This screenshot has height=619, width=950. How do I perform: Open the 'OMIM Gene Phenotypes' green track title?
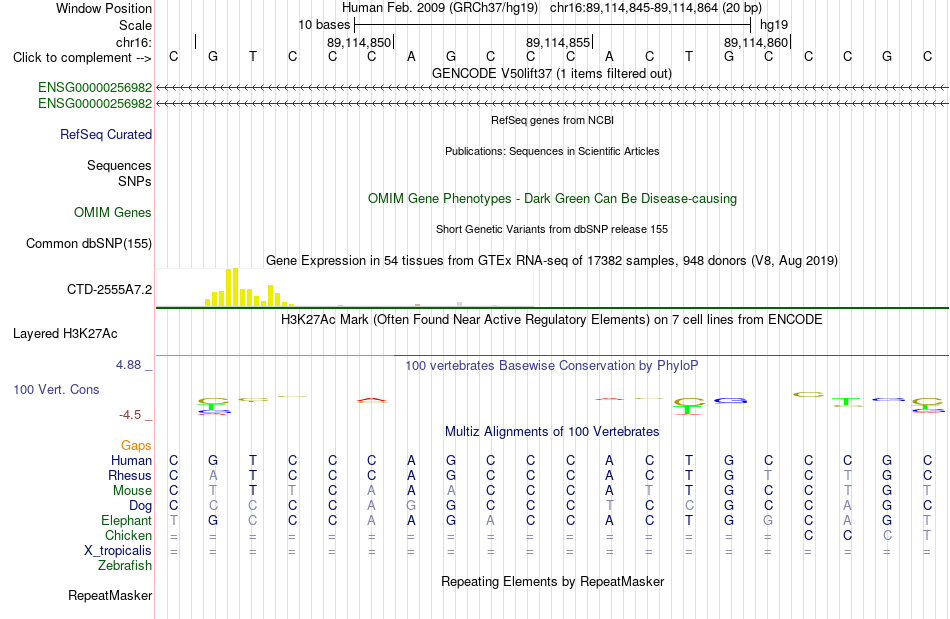click(552, 199)
